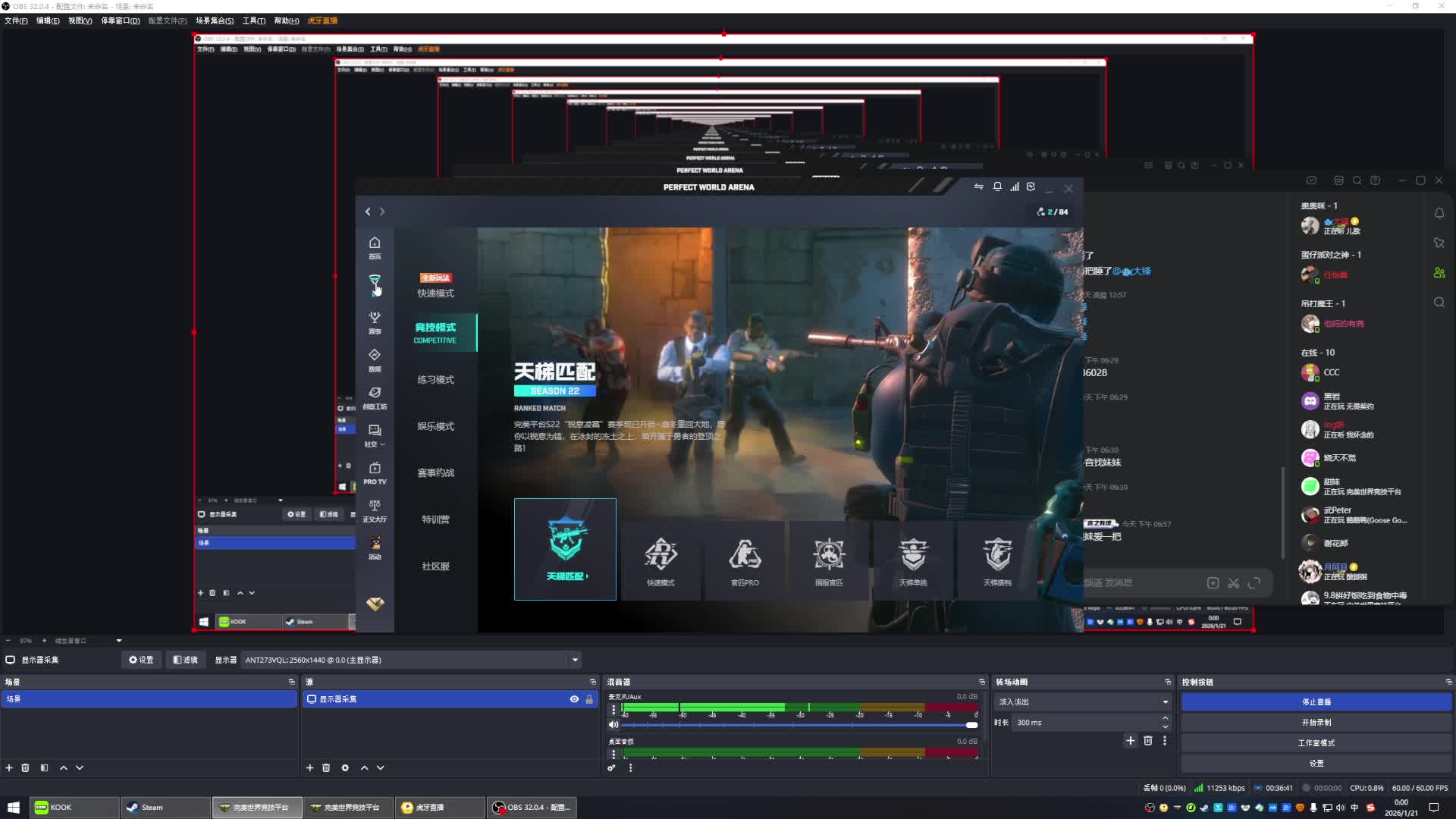
Task: Expand the 淡入淡出 transition dropdown
Action: [1165, 701]
